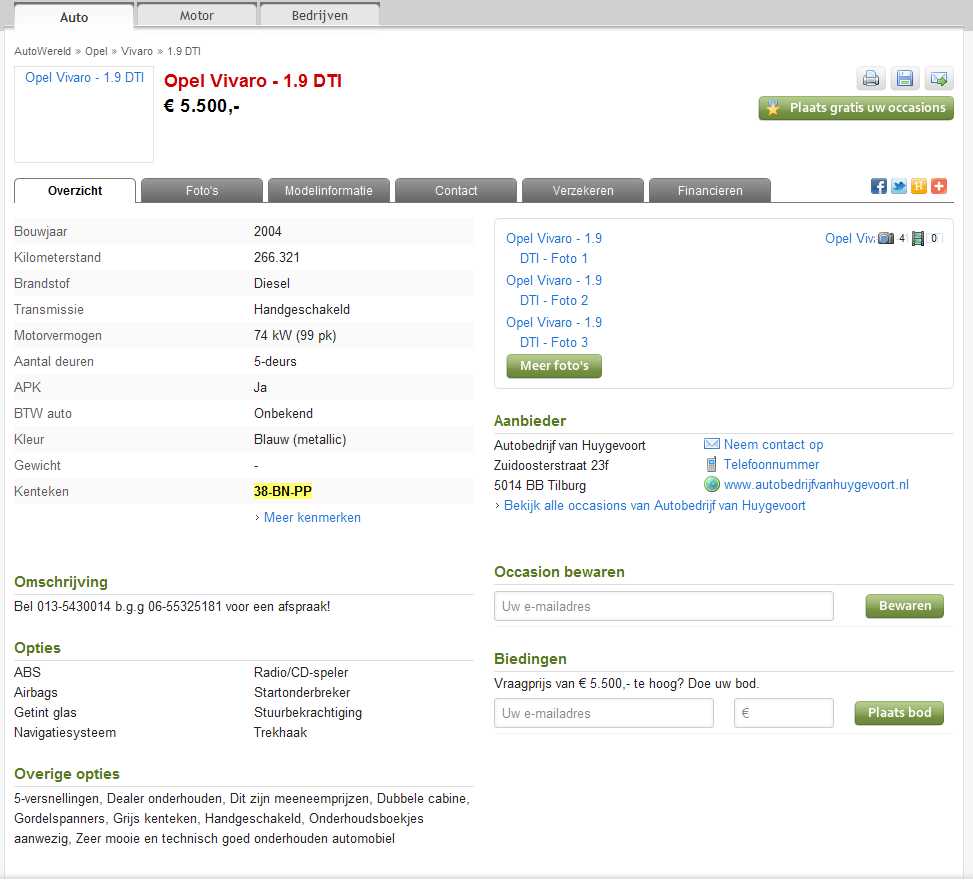
Task: Open the Bedrijven top tab
Action: pos(320,16)
